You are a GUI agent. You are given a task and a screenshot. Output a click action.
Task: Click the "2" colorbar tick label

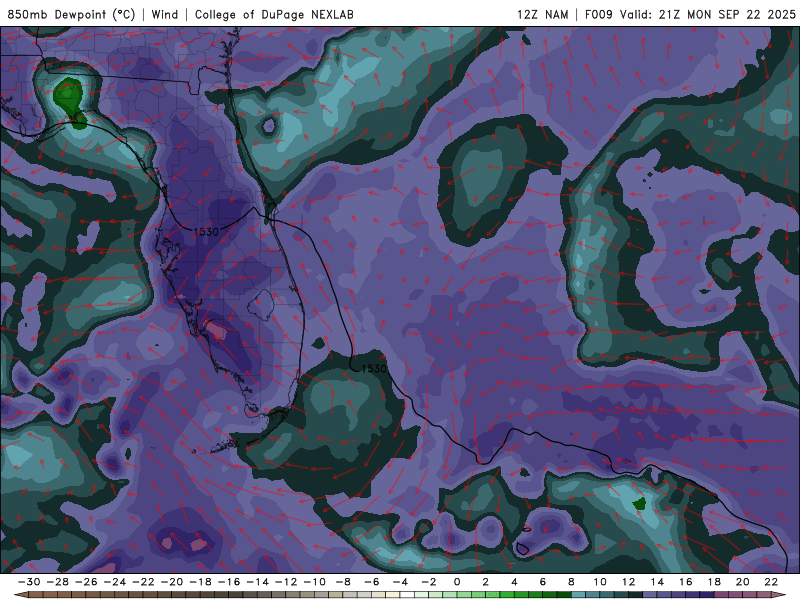tap(486, 582)
